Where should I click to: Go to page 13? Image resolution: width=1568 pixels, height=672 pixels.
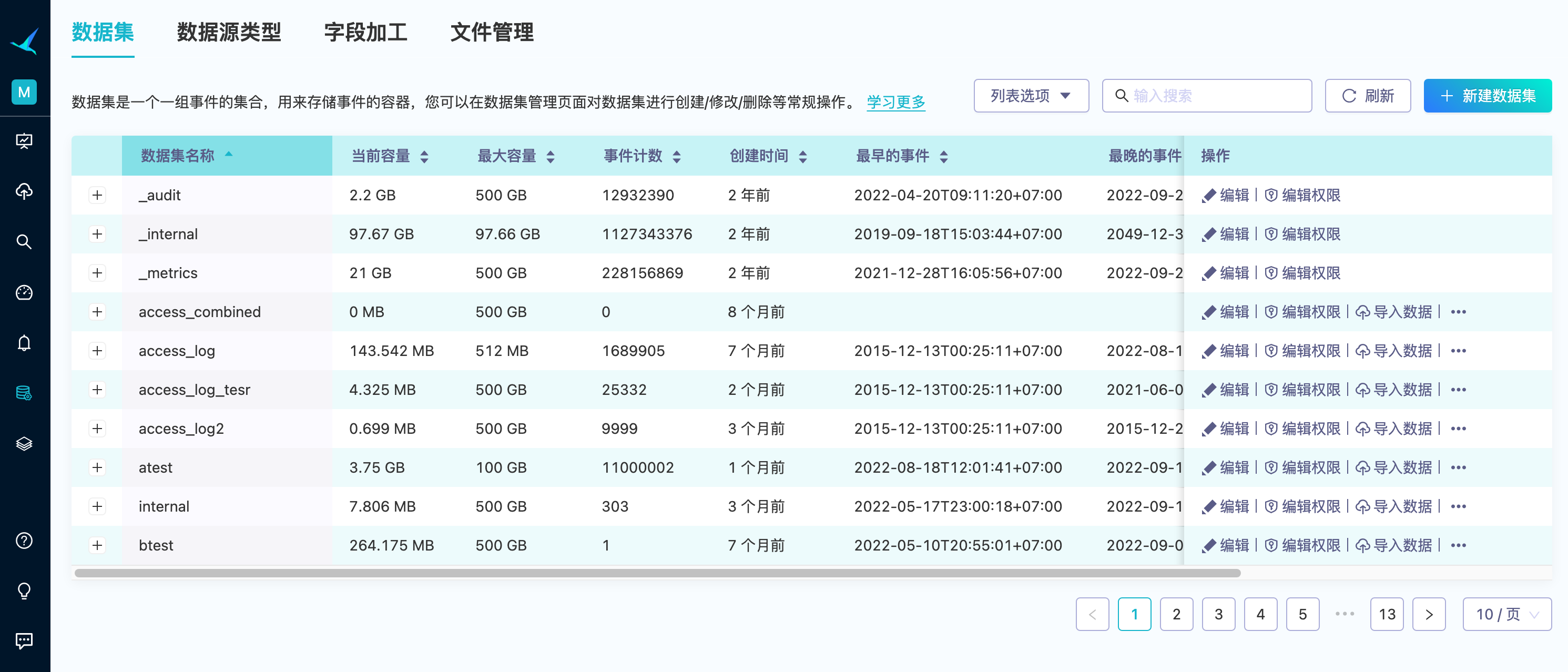tap(1387, 614)
